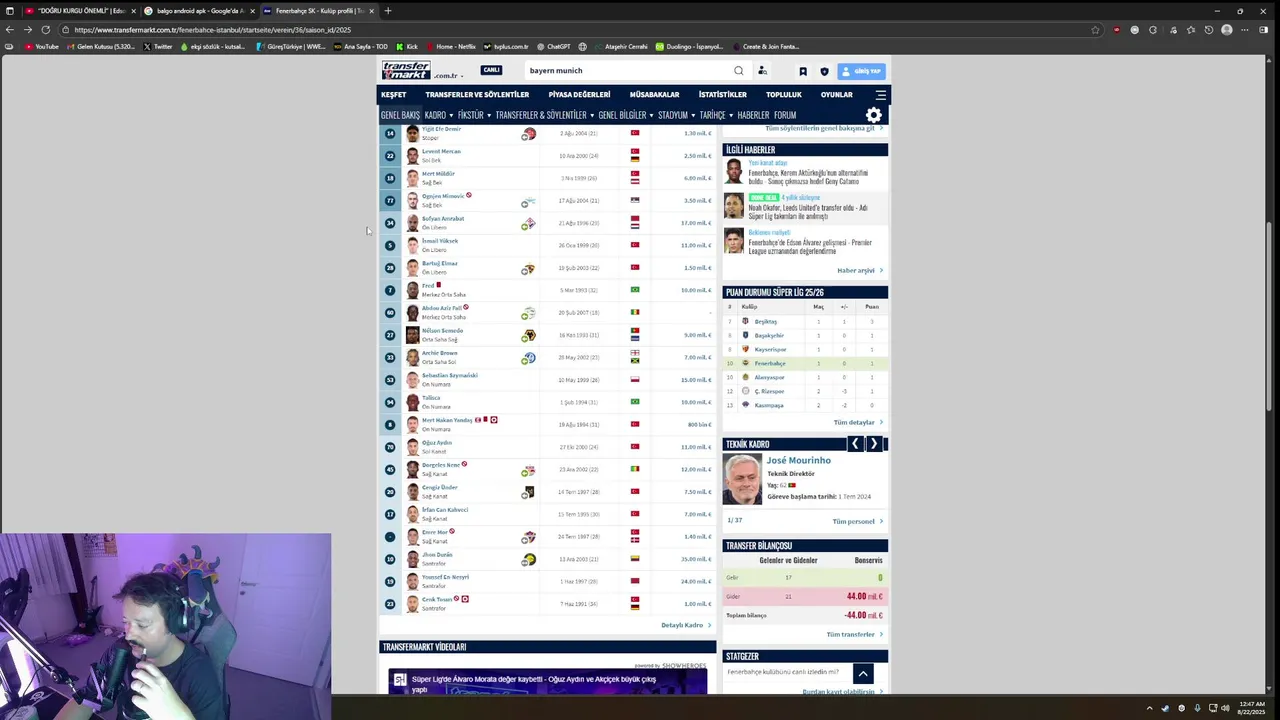Open the Haber arşivi link
Screen dimensions: 1280x720
pos(860,271)
